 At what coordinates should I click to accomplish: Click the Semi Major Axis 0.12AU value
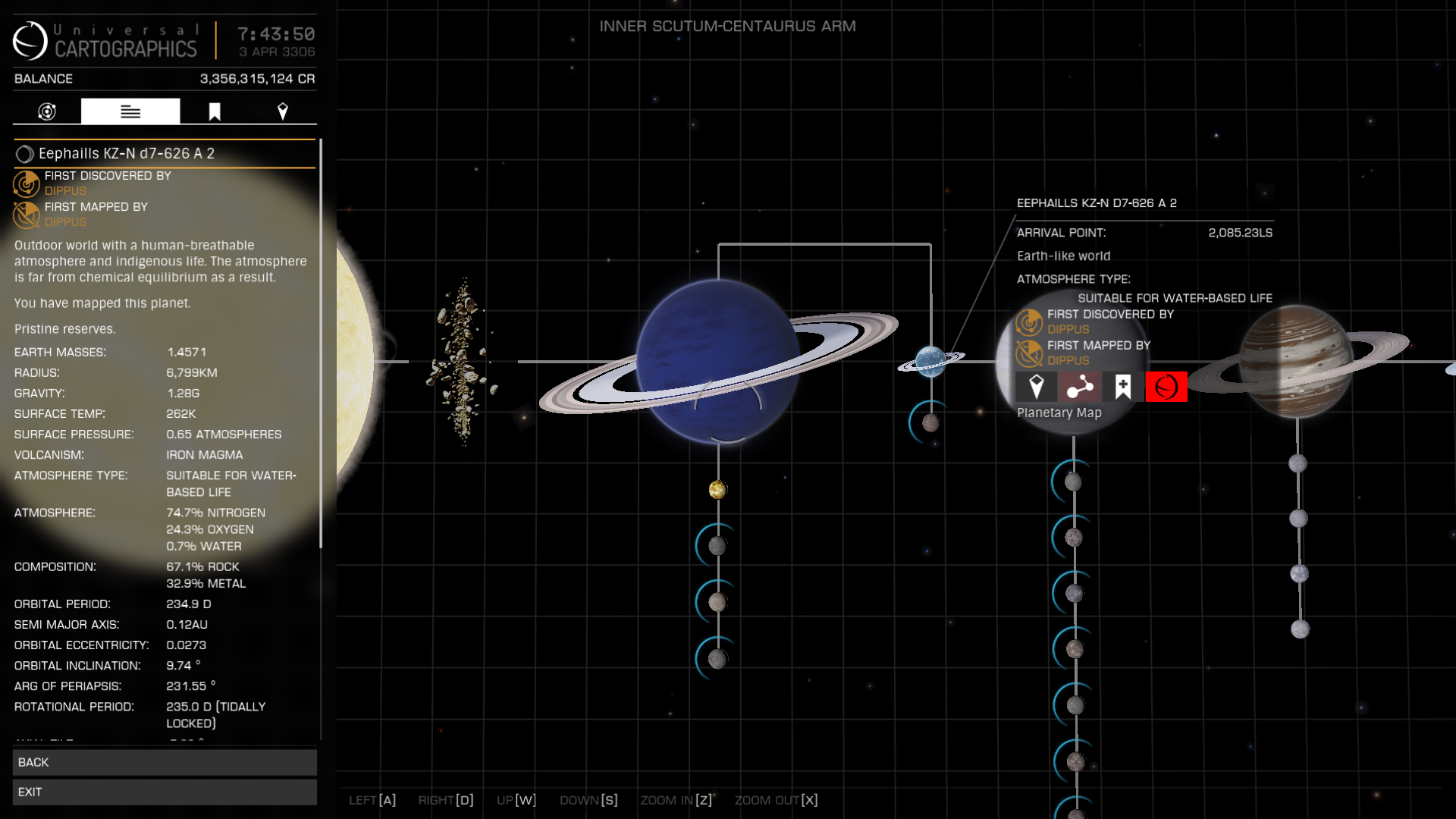click(187, 625)
